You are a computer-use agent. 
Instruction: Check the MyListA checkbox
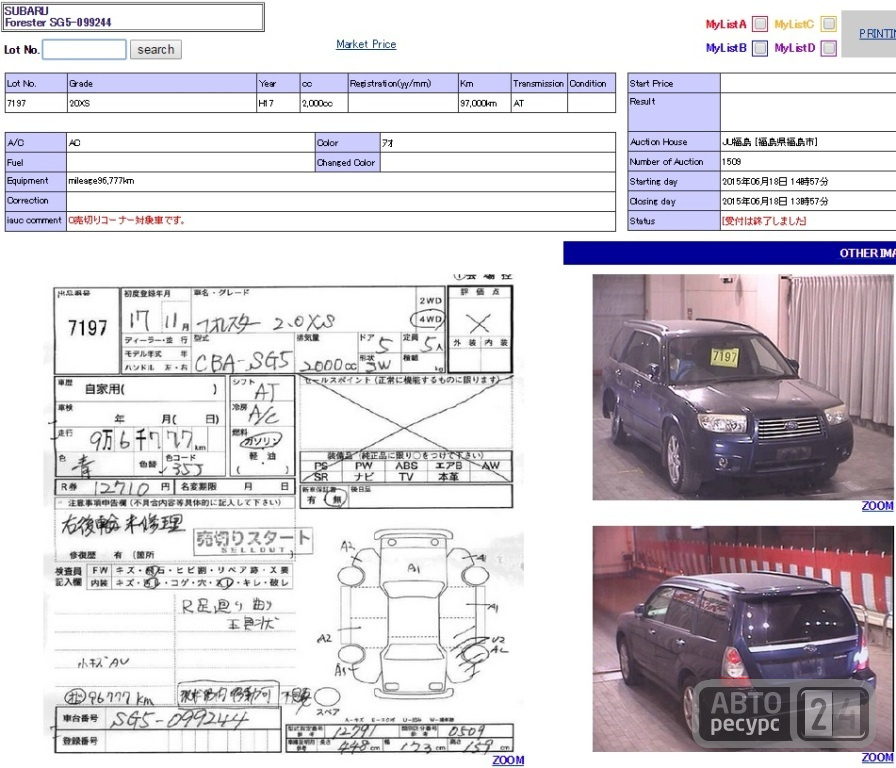759,24
